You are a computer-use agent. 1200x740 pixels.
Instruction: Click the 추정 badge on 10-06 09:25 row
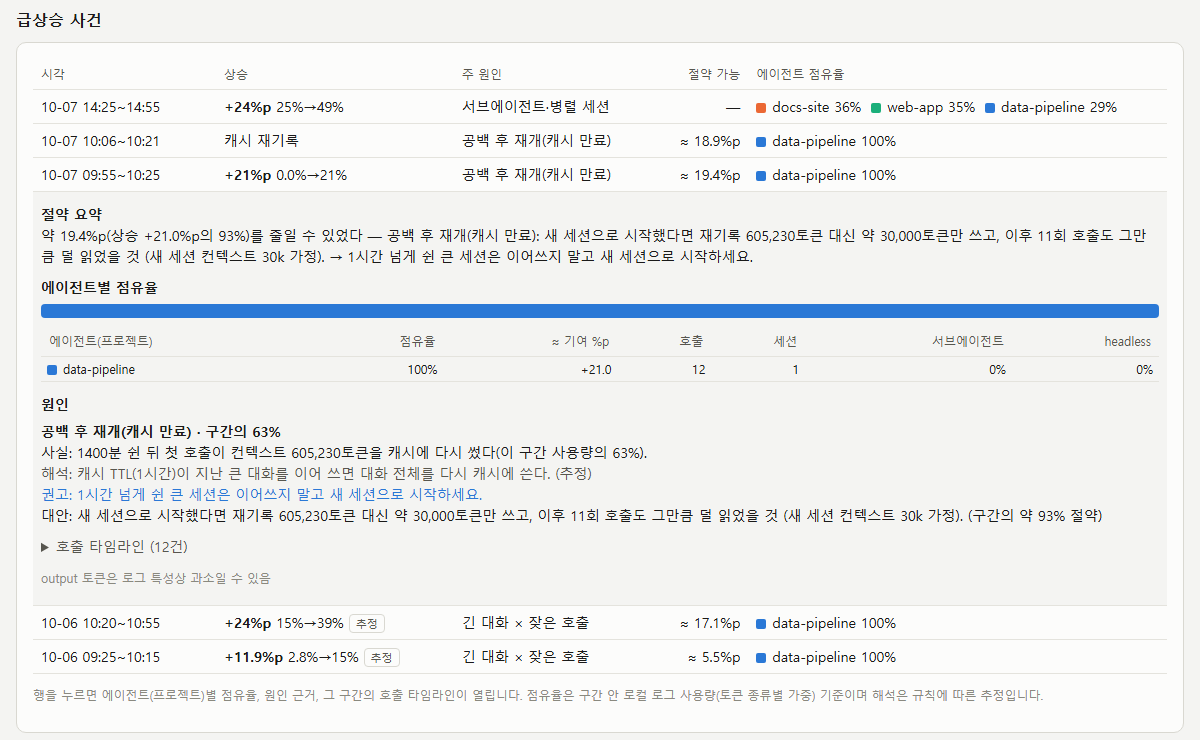tap(381, 657)
